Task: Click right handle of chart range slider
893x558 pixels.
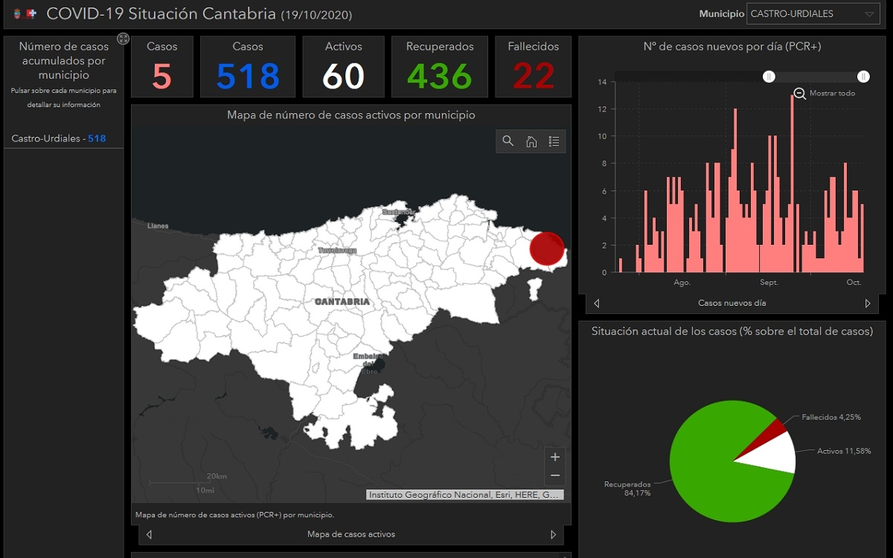Action: tap(863, 76)
